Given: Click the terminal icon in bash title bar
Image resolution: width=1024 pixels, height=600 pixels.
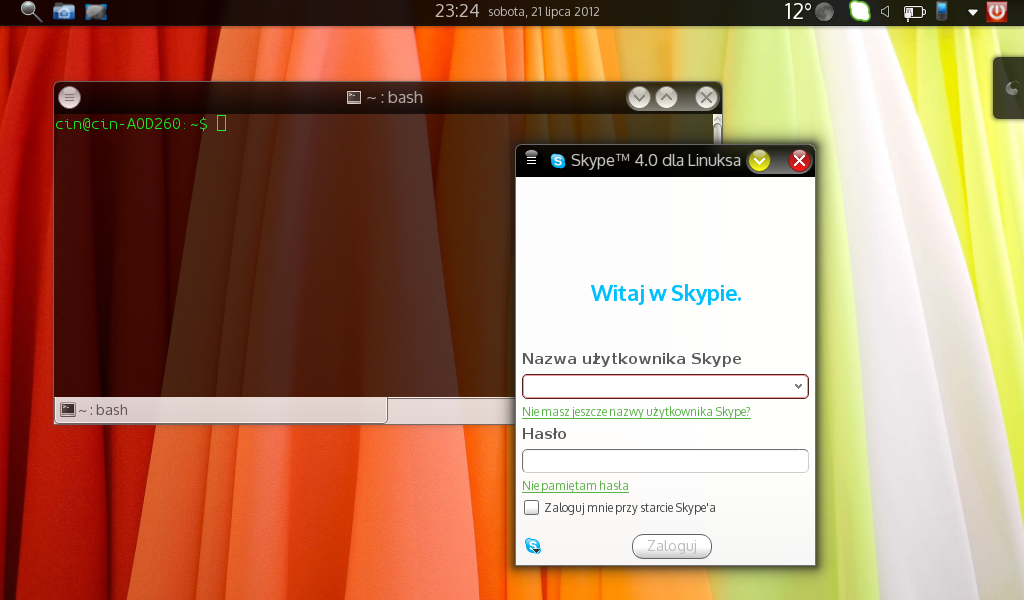Looking at the screenshot, I should click(x=353, y=97).
